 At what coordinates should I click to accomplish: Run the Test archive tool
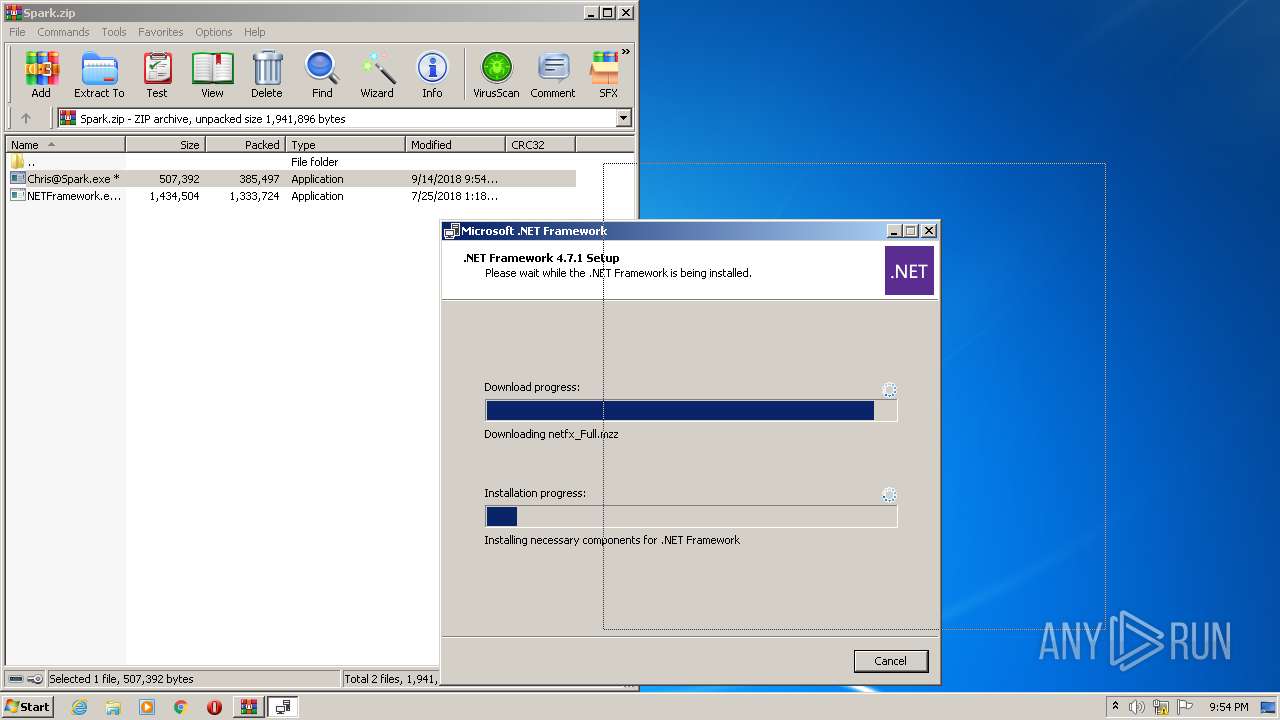(157, 75)
